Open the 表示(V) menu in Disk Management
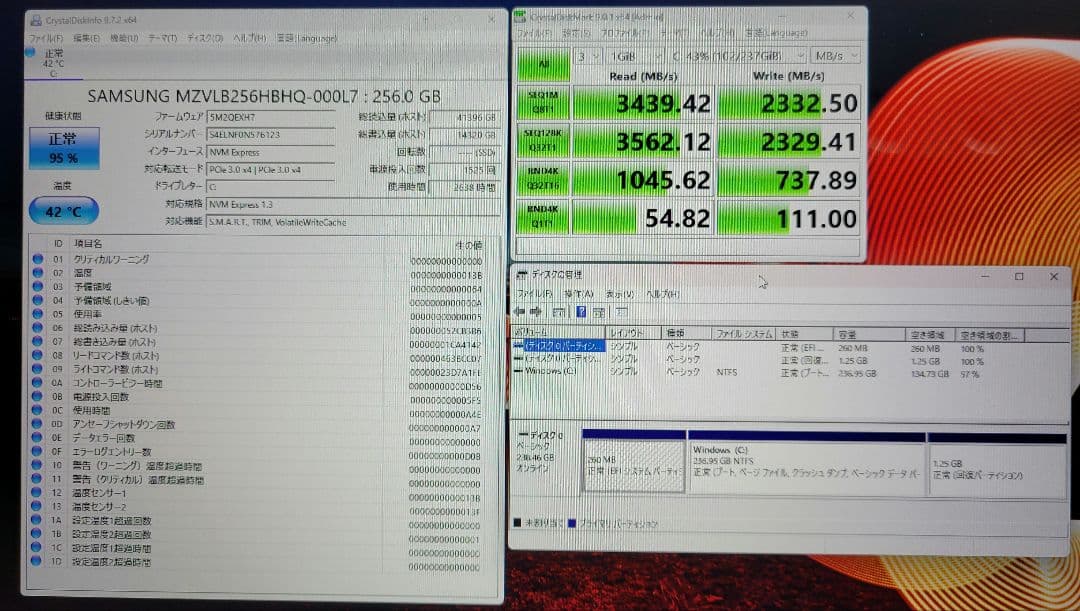1080x611 pixels. [620, 294]
